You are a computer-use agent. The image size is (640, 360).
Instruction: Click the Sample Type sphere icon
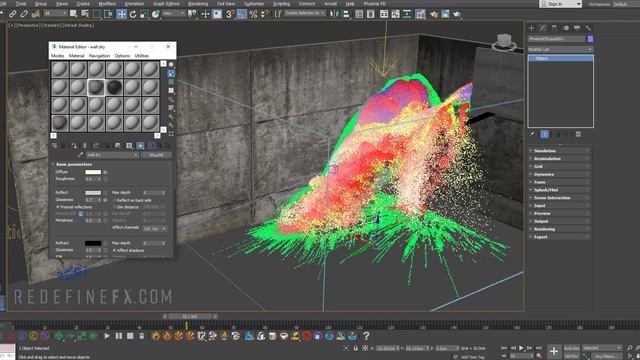(x=171, y=64)
